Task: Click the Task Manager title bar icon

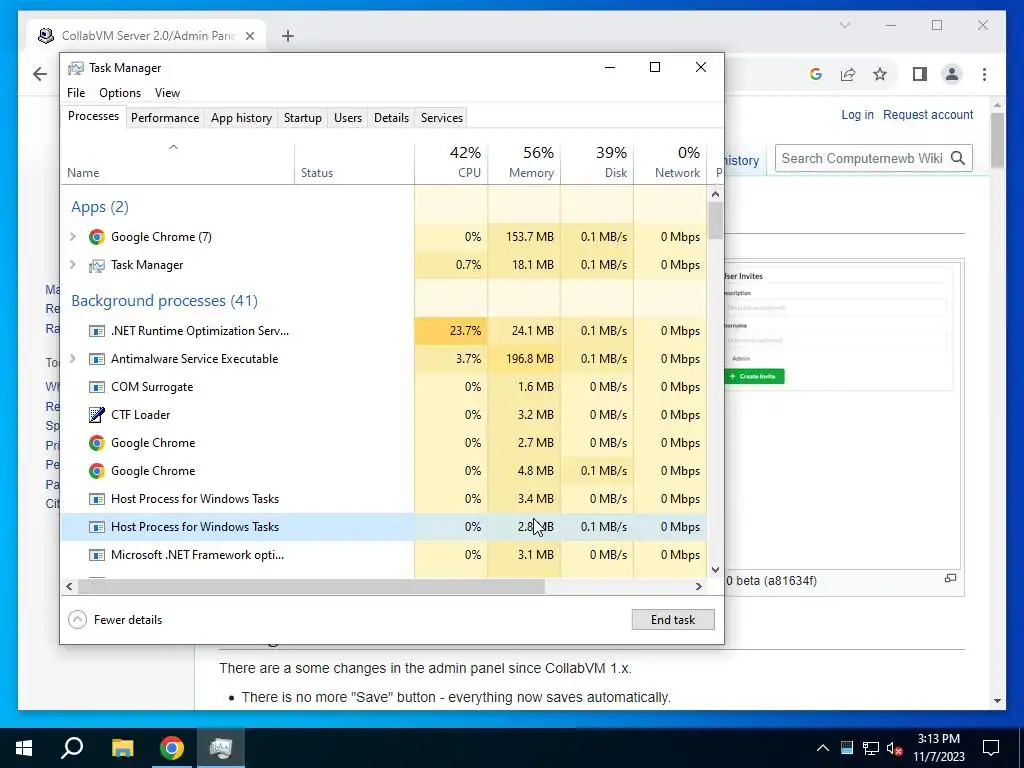Action: pos(76,68)
